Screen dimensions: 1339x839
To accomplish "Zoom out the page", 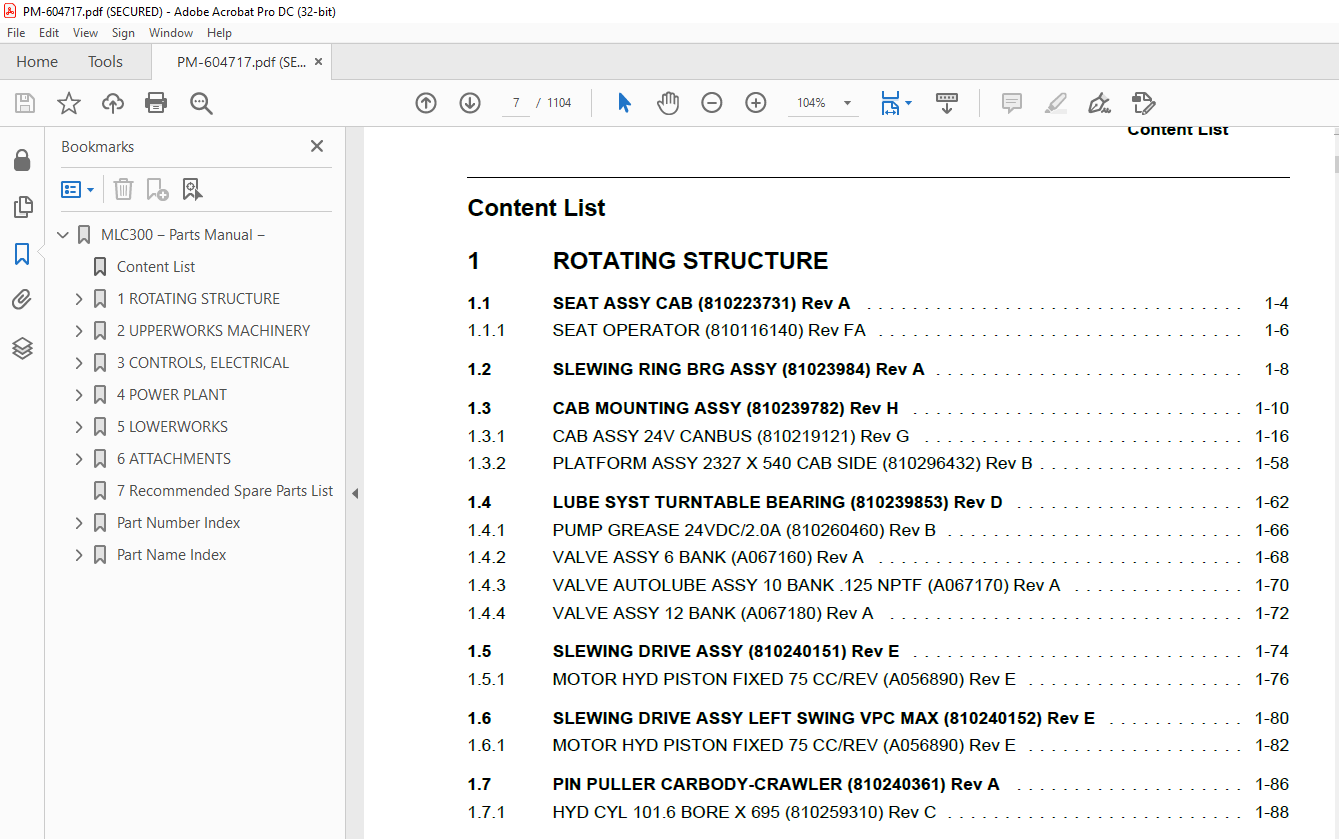I will click(x=712, y=103).
